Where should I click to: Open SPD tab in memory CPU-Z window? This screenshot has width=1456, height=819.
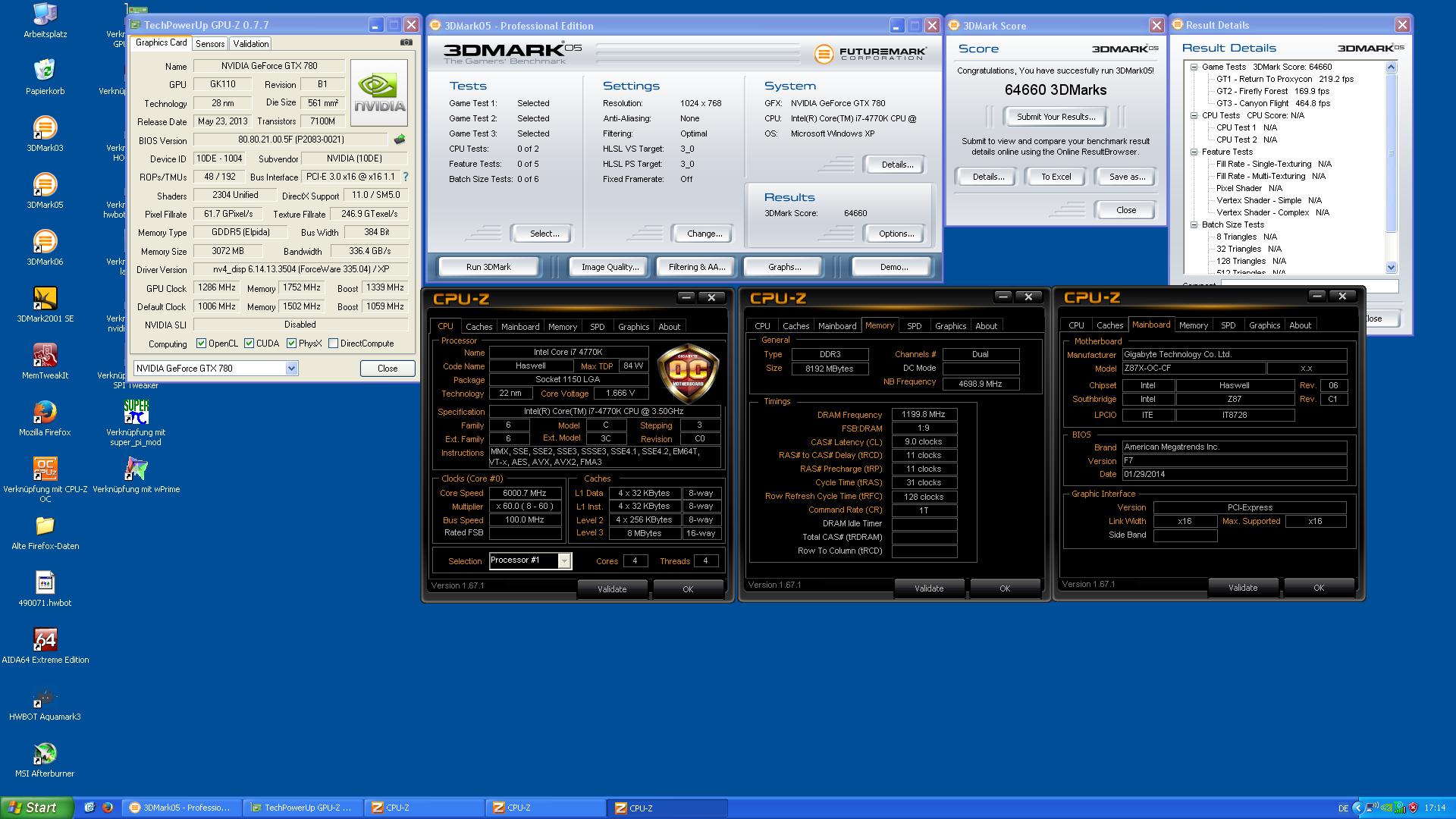(x=915, y=326)
